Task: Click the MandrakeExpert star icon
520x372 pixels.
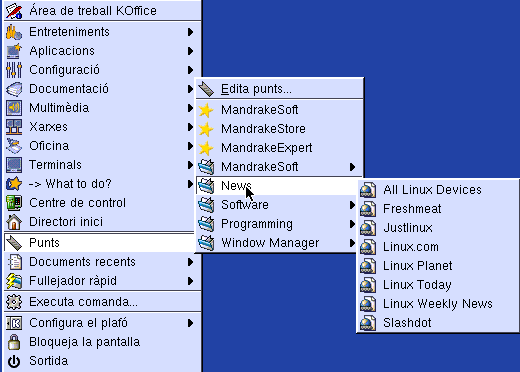Action: pyautogui.click(x=206, y=148)
